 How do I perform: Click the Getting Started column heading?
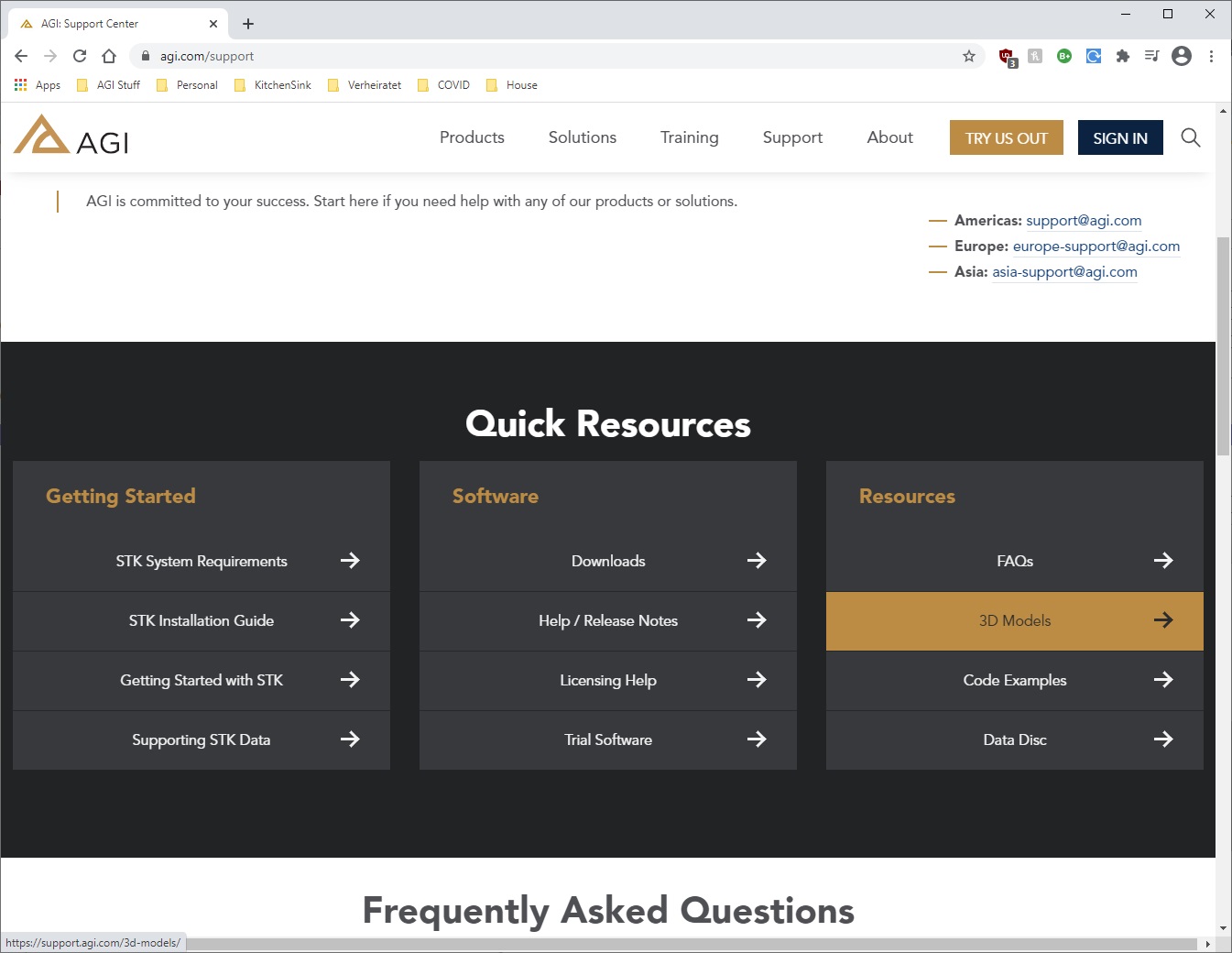pyautogui.click(x=121, y=497)
